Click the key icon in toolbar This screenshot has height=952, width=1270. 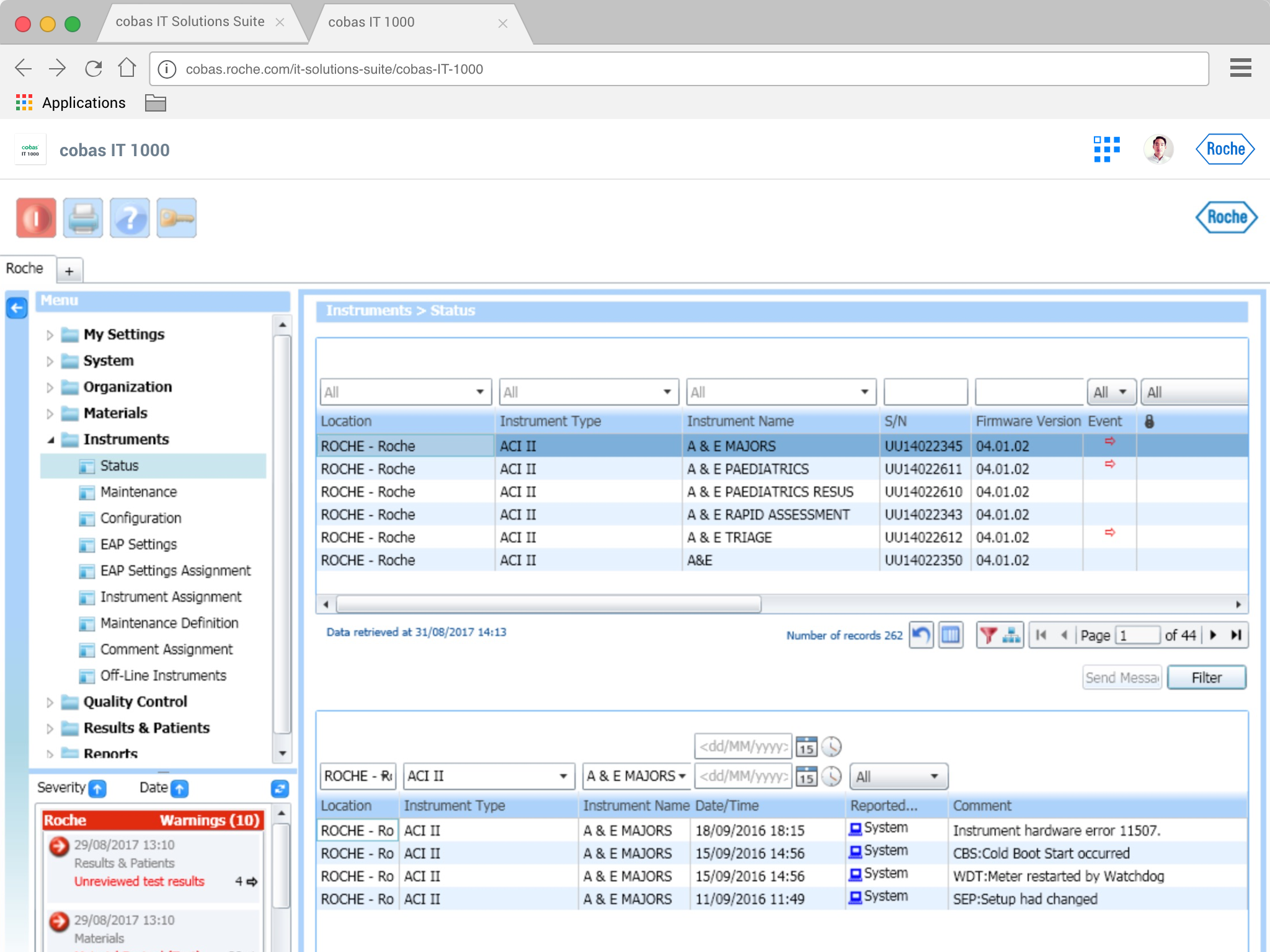click(x=177, y=218)
